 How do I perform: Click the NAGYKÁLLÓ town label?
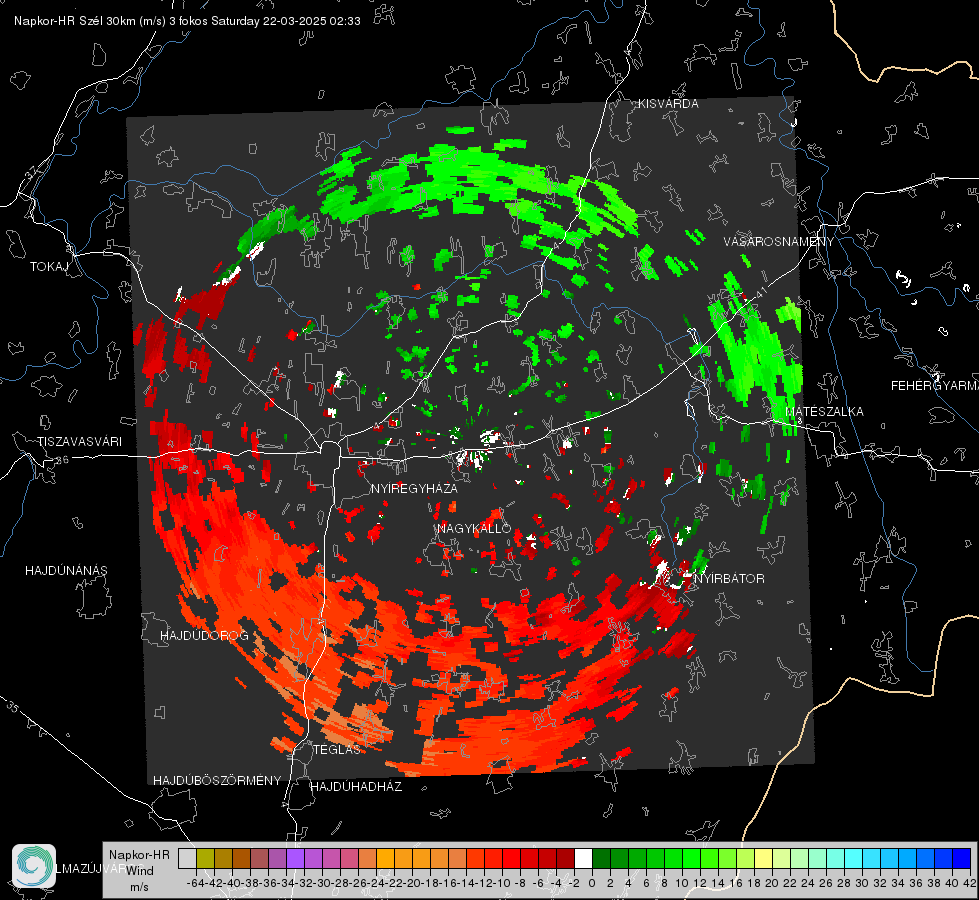[474, 528]
